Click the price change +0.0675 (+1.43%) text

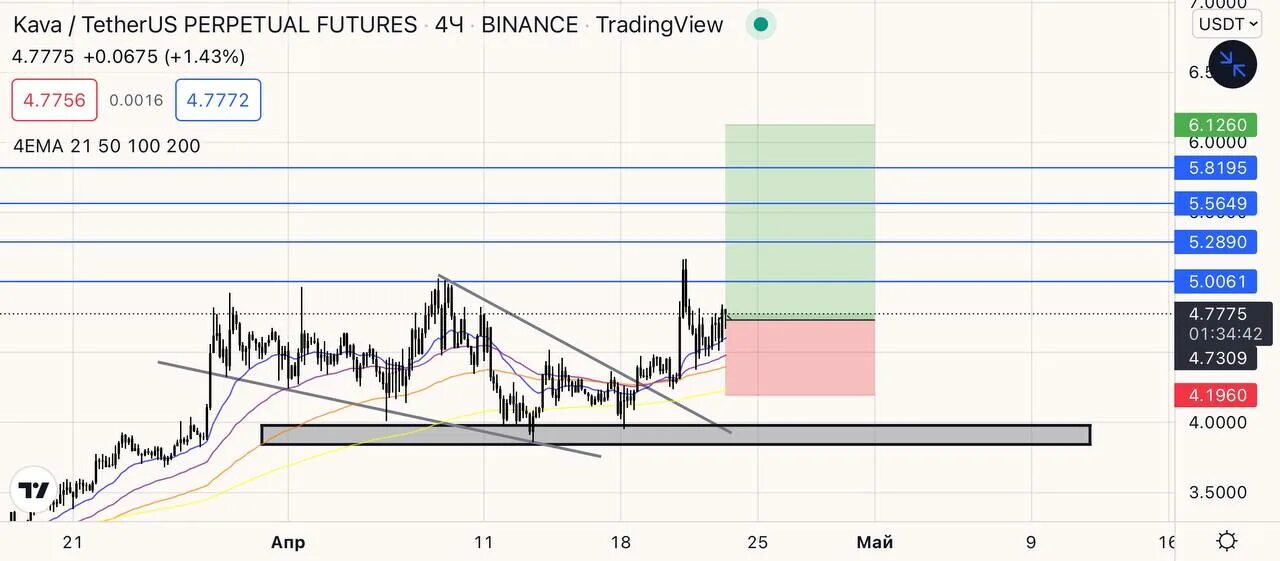tap(162, 57)
